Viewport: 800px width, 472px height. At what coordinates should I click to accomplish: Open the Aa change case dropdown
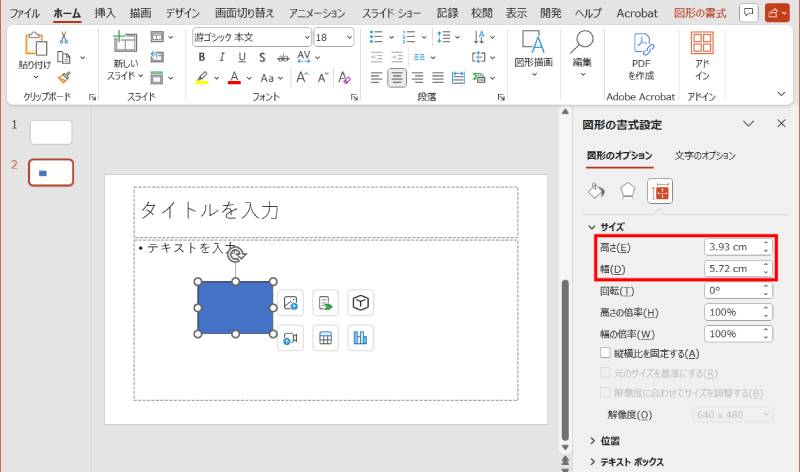[271, 78]
